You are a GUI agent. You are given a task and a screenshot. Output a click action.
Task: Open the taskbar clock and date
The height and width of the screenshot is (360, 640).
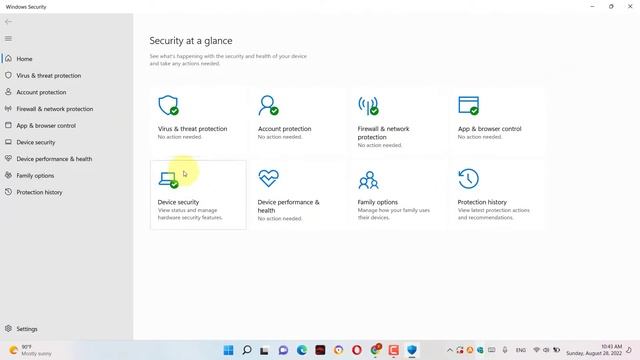click(594, 350)
